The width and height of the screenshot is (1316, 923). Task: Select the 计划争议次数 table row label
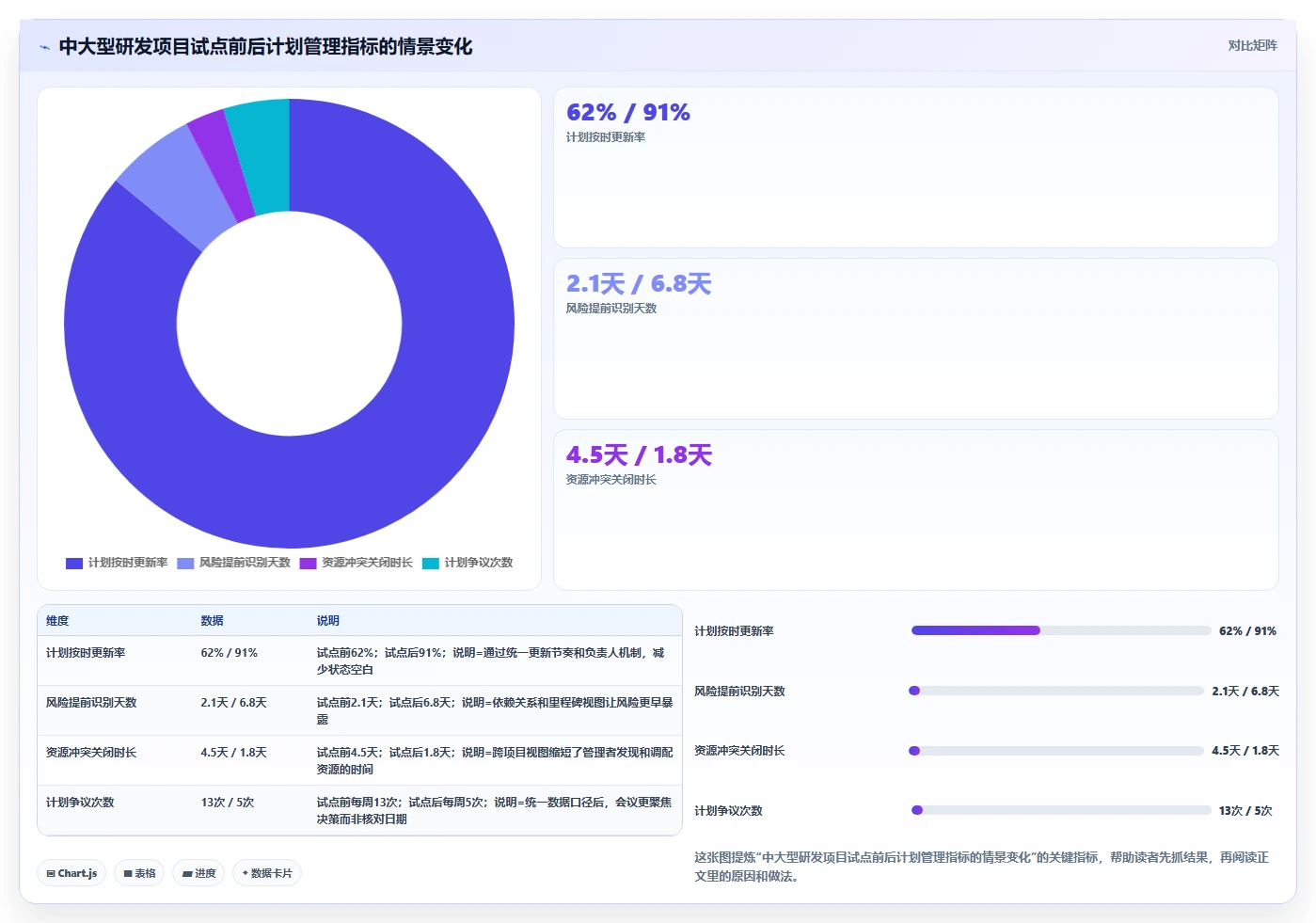pos(80,803)
